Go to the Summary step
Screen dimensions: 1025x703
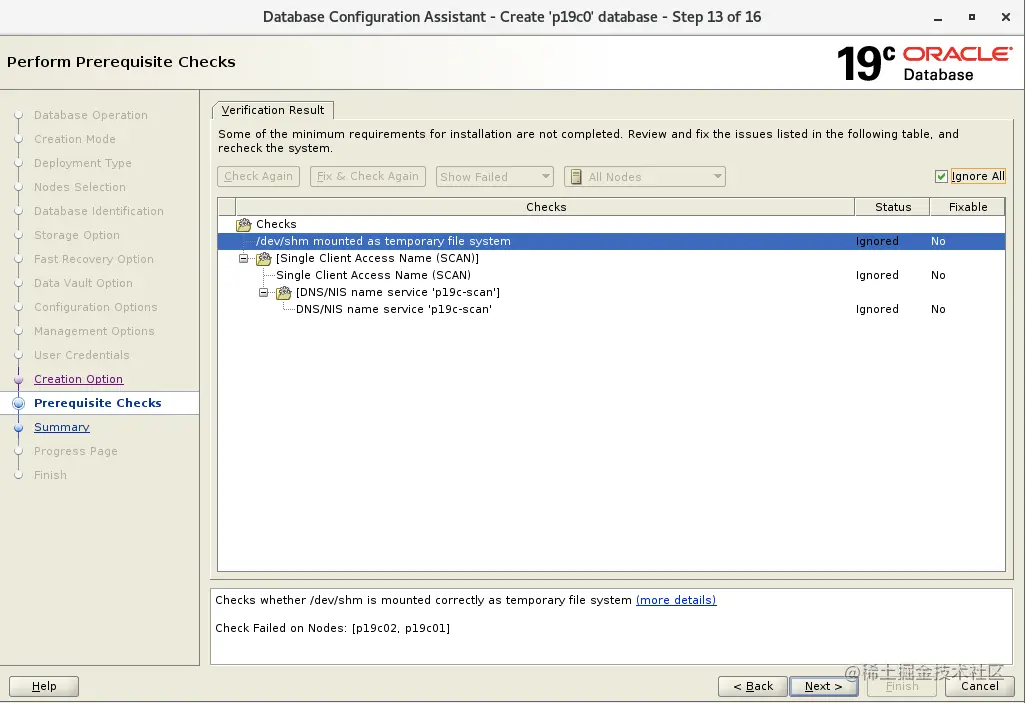[x=61, y=427]
